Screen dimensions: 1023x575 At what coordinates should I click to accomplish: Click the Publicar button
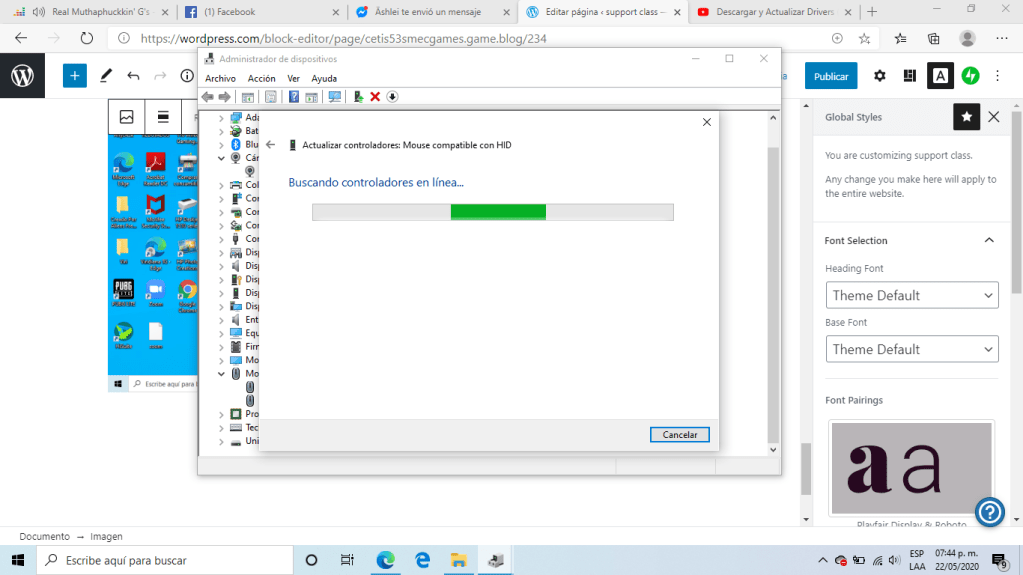[831, 76]
